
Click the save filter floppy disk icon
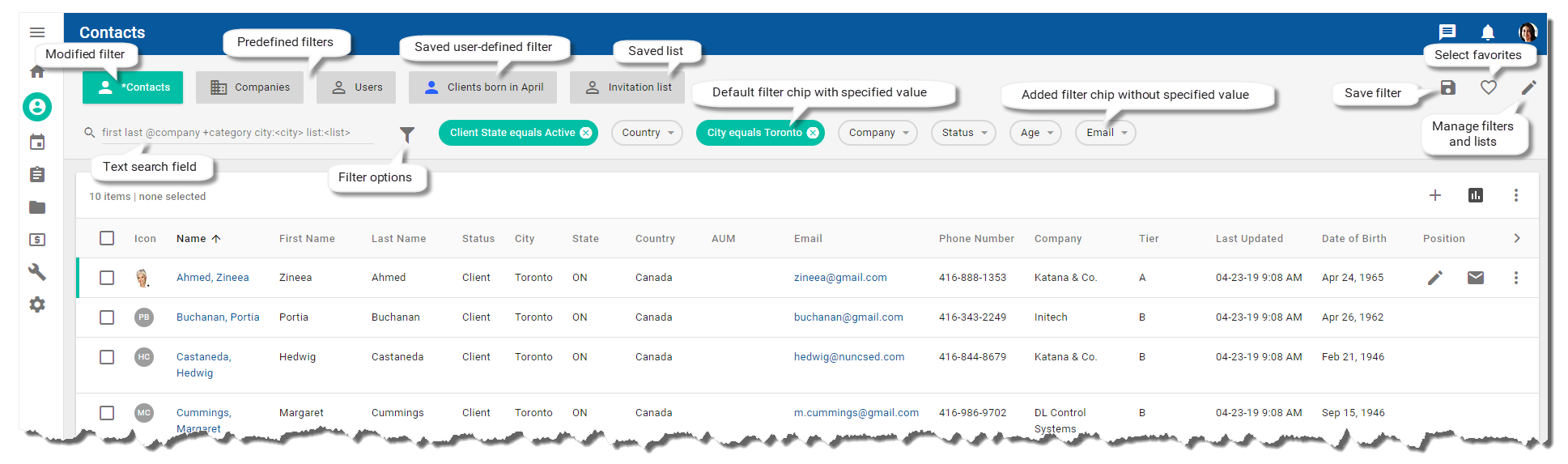[1448, 87]
